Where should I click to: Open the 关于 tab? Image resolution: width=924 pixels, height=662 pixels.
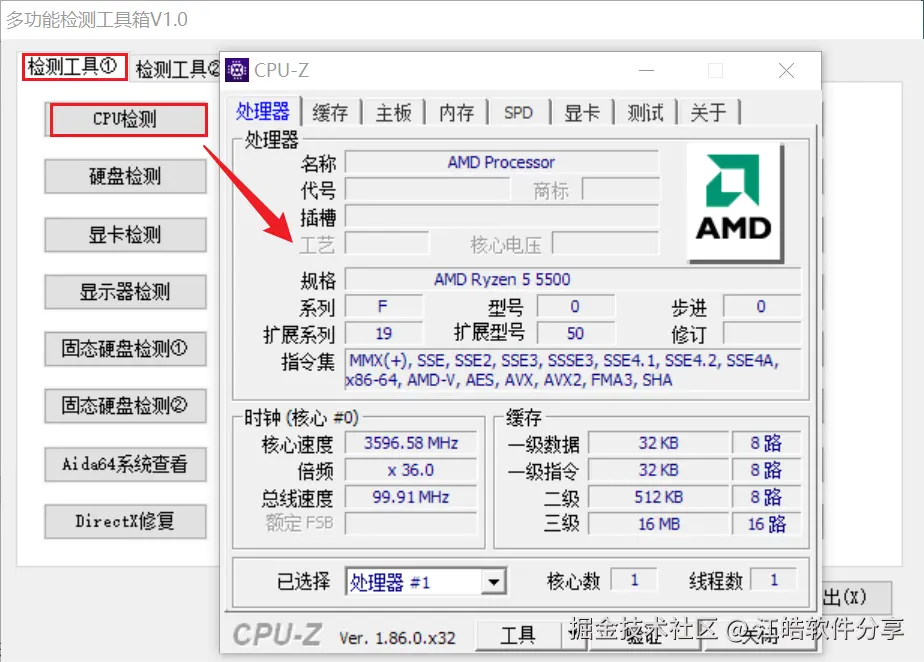[708, 113]
